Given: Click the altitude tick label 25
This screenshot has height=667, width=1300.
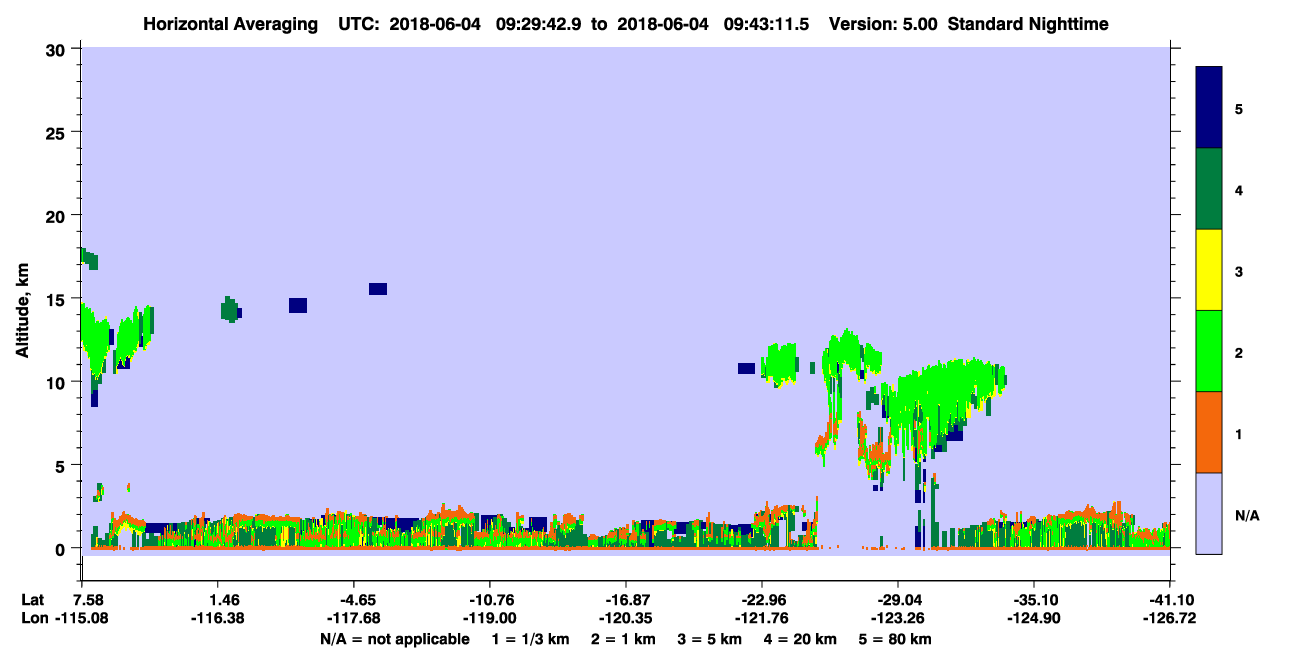Looking at the screenshot, I should (58, 132).
